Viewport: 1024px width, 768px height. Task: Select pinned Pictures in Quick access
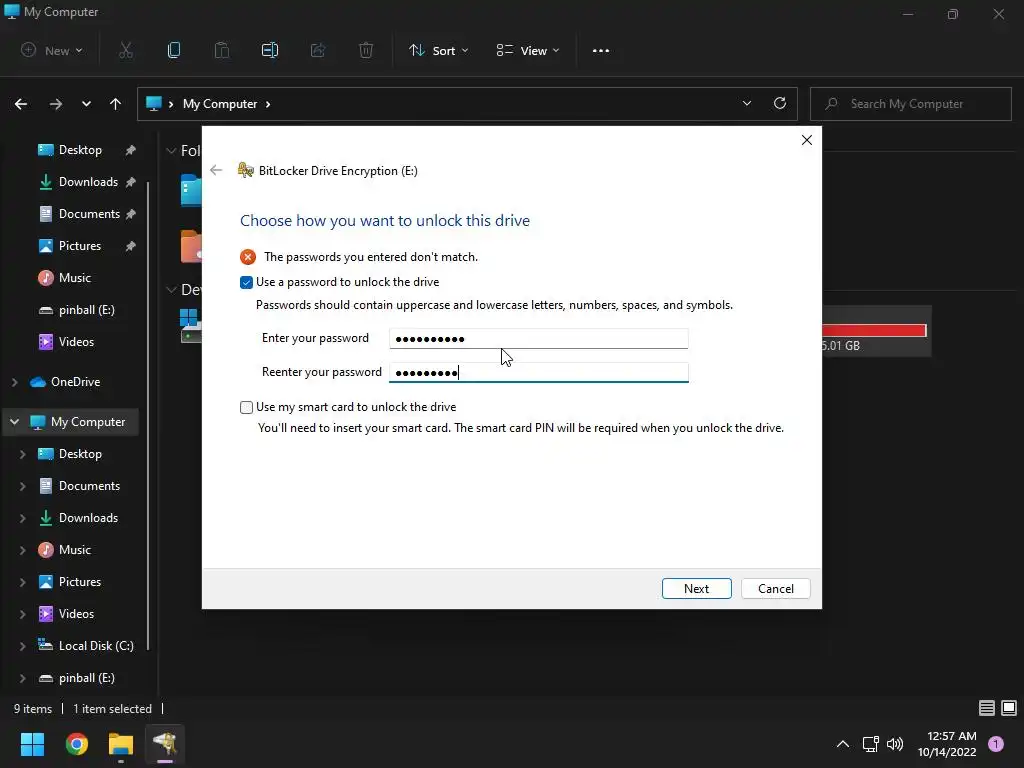coord(78,246)
